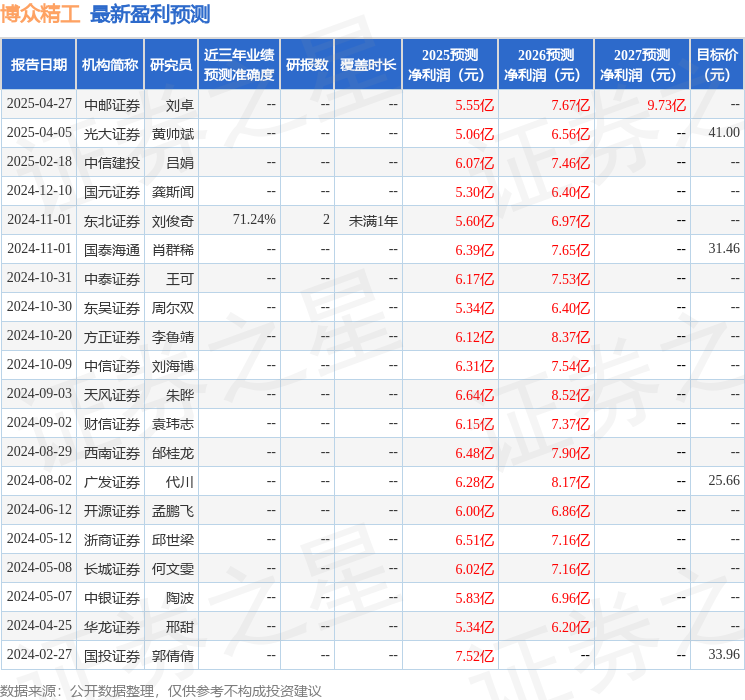Click 浙商证券 institution cell
Viewport: 745px width, 700px height.
click(112, 540)
